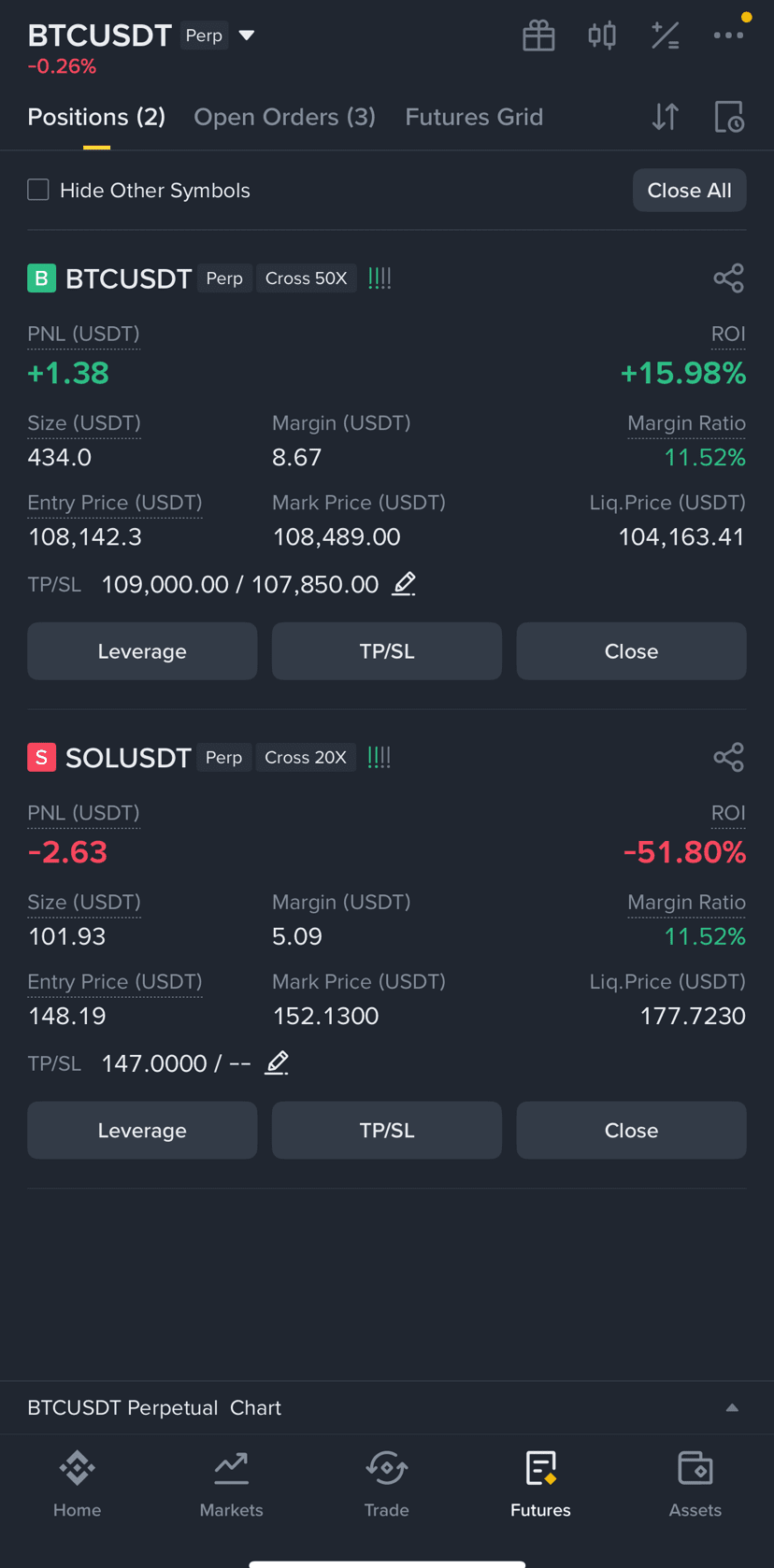
Task: Share the SOLUSDT position
Action: (x=729, y=758)
